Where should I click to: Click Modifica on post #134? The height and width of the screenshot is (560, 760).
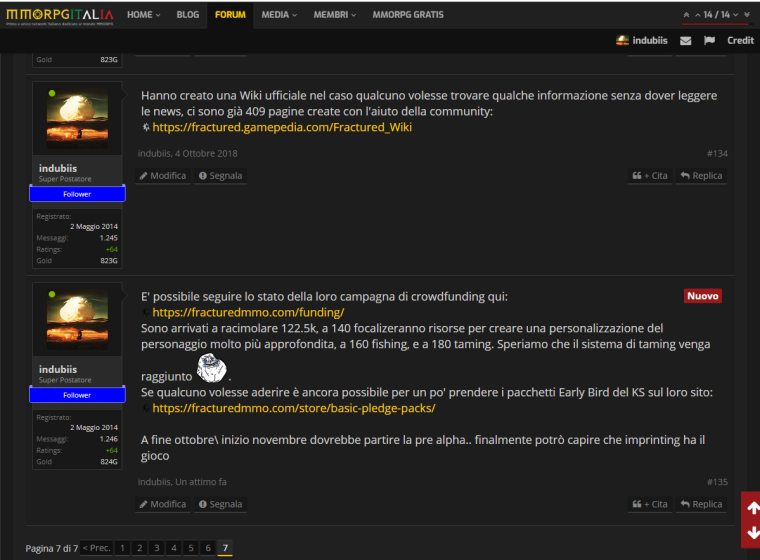pyautogui.click(x=162, y=175)
